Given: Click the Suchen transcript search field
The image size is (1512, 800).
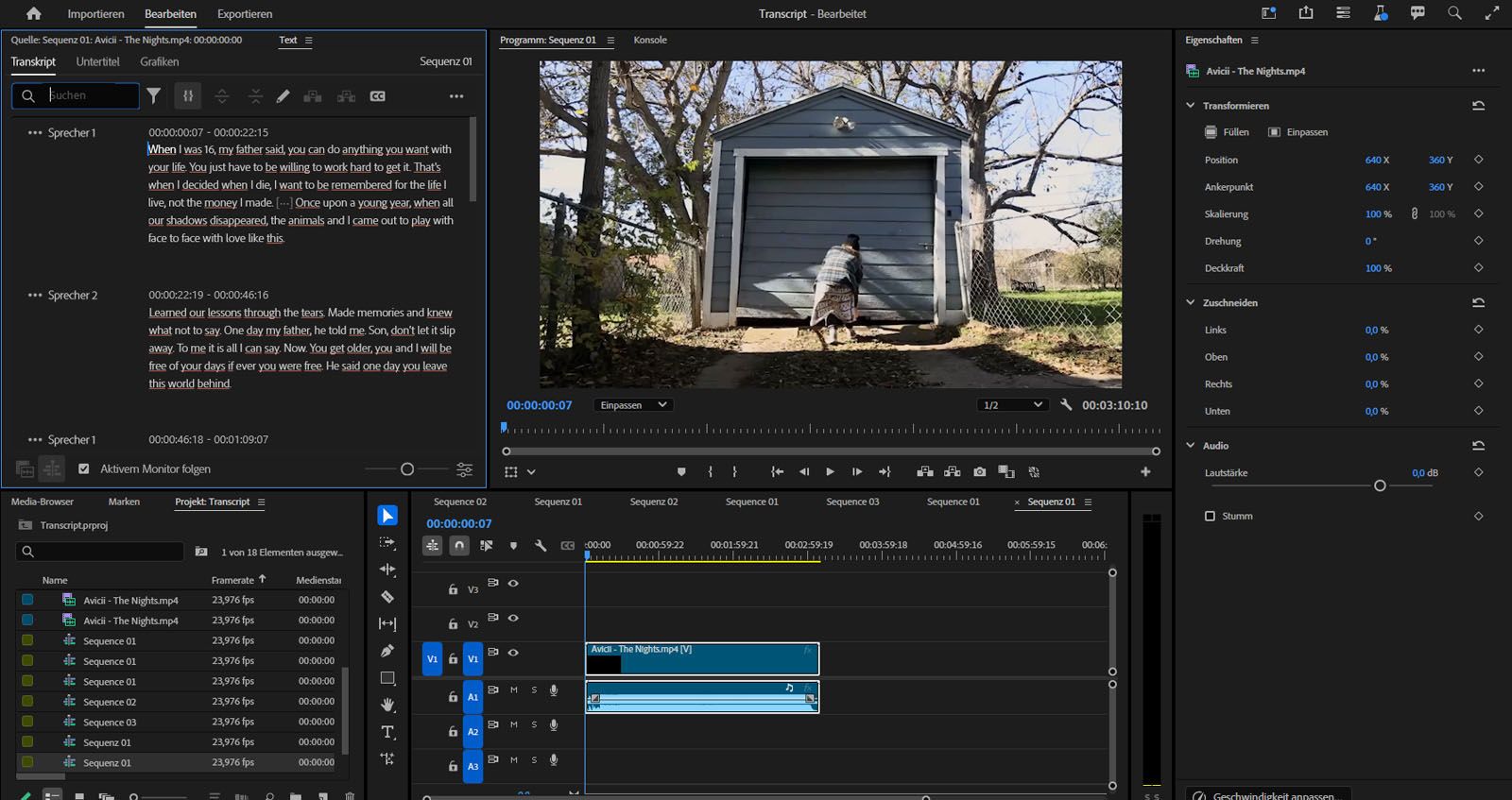Looking at the screenshot, I should tap(91, 95).
